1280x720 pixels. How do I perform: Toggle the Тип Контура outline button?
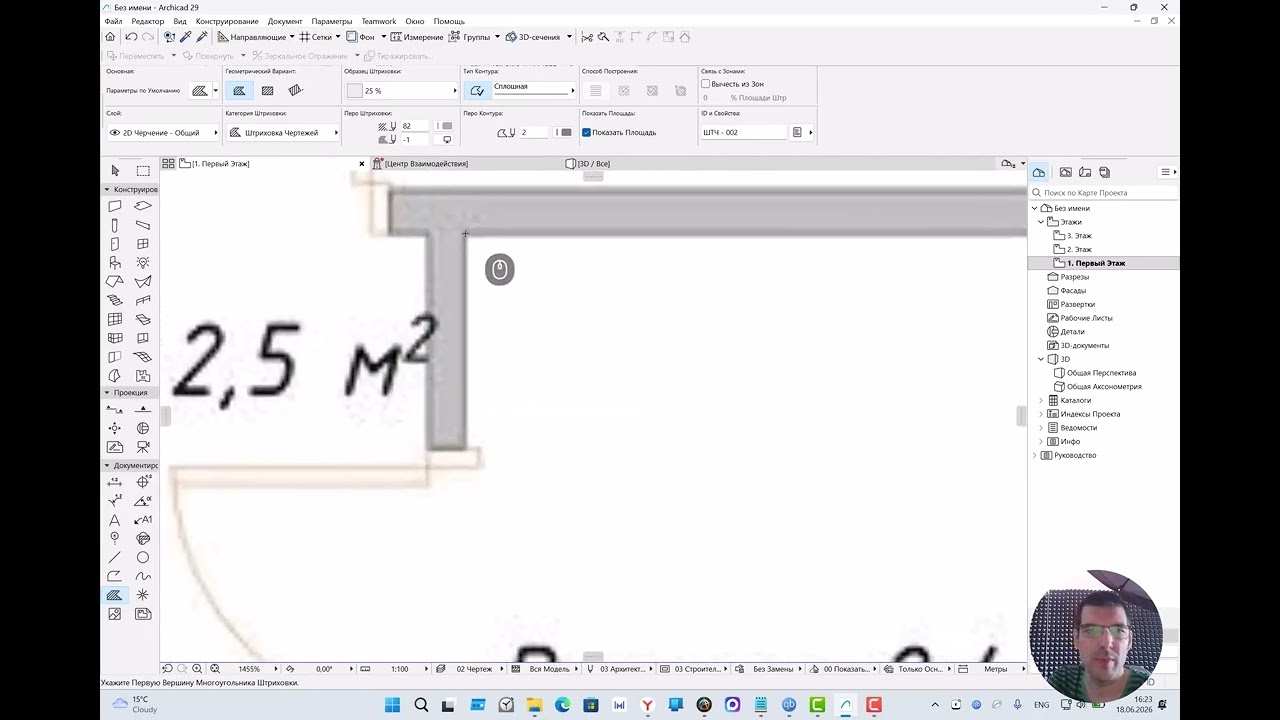477,91
